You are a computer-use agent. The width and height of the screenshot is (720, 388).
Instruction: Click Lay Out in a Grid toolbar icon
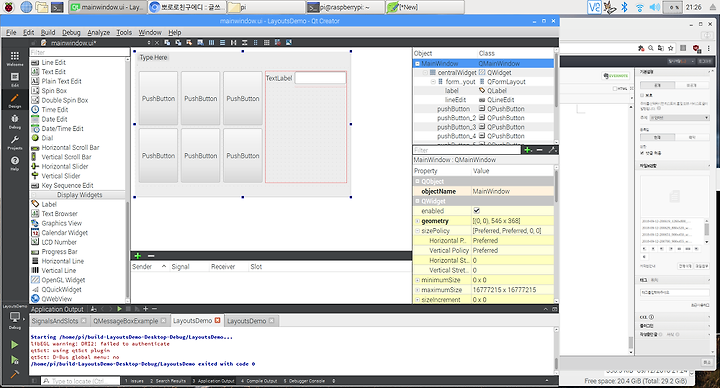pyautogui.click(x=267, y=43)
